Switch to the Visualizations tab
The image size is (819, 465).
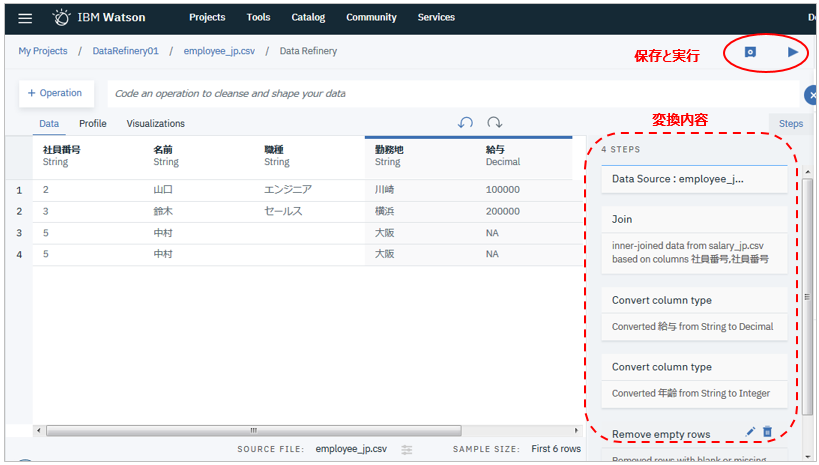156,123
